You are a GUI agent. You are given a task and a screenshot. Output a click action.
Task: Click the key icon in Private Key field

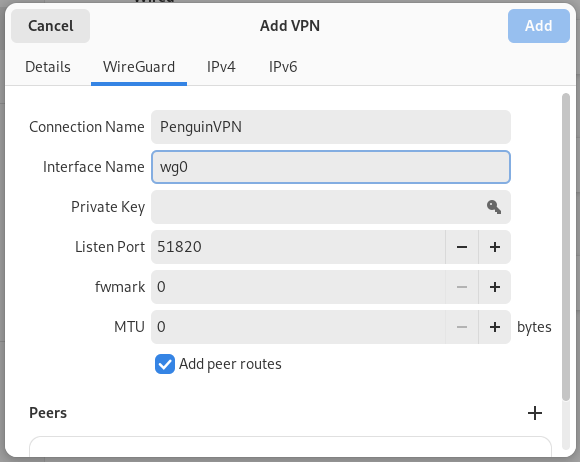pyautogui.click(x=494, y=207)
